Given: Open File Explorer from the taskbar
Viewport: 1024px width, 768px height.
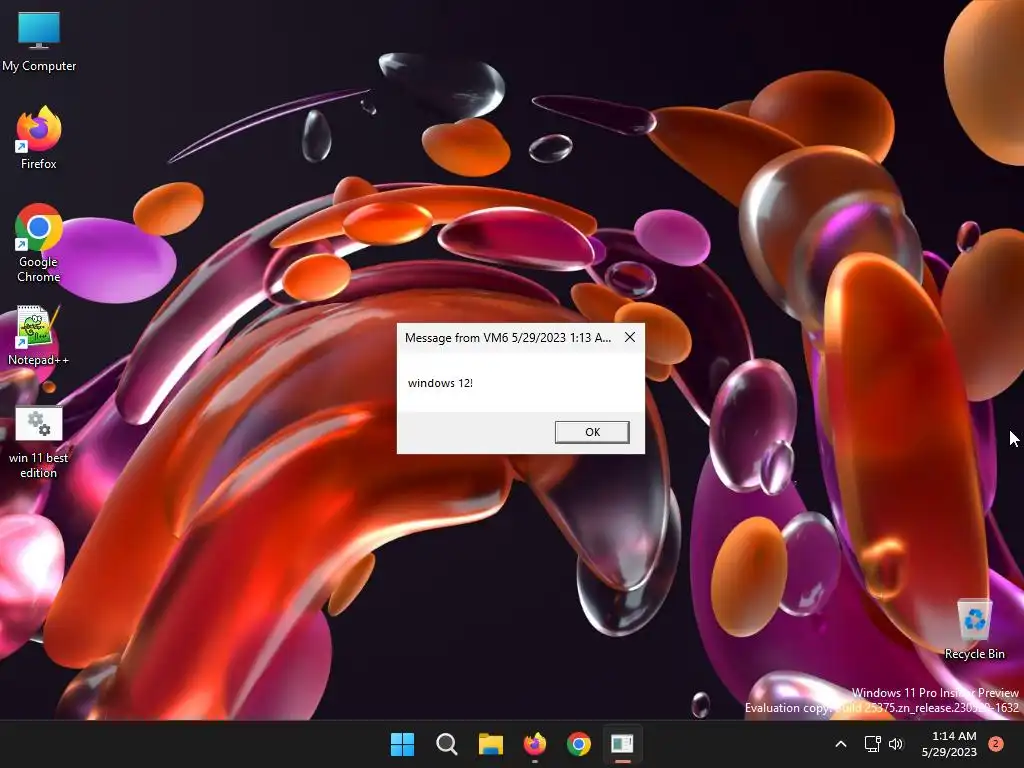Looking at the screenshot, I should coord(490,744).
